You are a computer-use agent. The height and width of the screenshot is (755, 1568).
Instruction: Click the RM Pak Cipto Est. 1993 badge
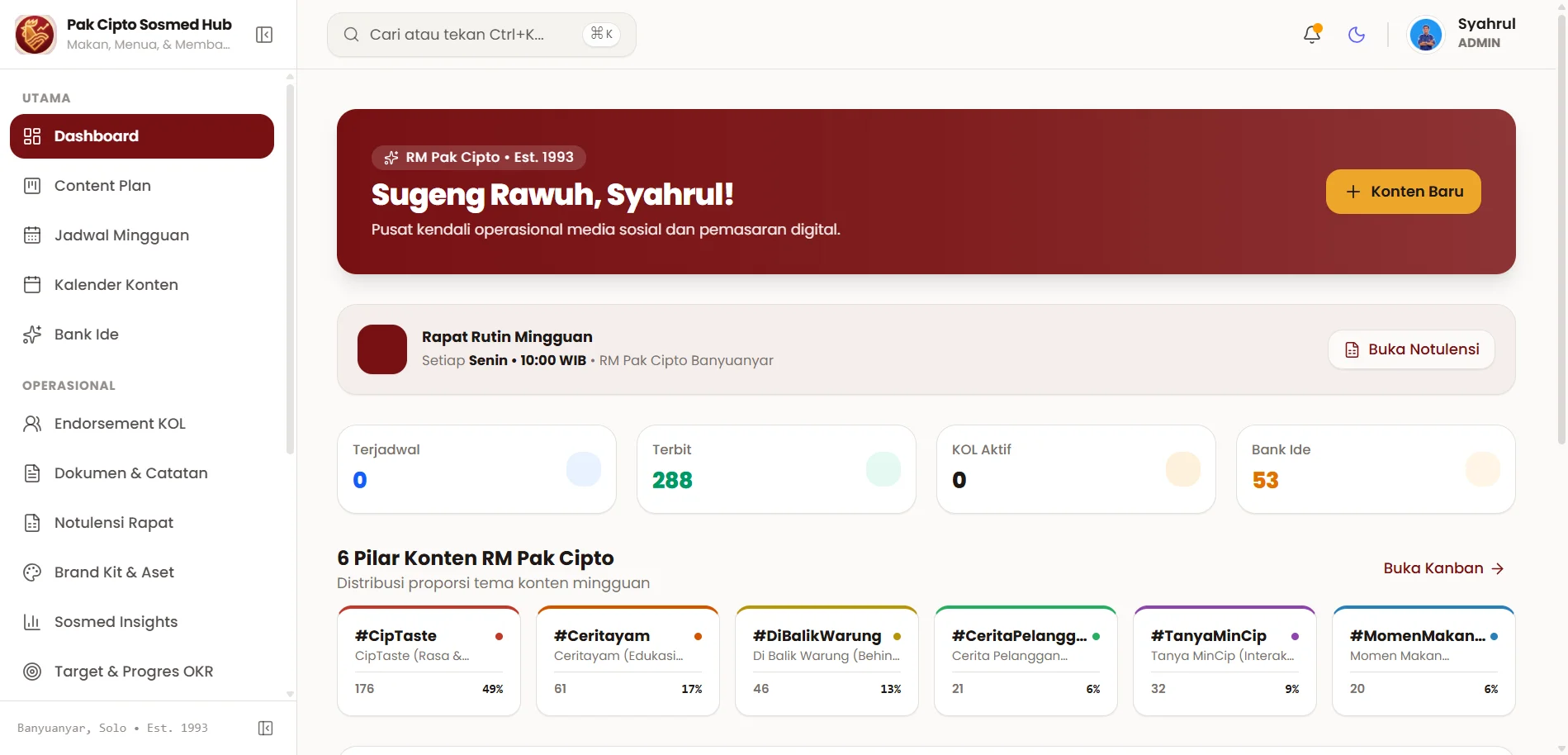479,157
